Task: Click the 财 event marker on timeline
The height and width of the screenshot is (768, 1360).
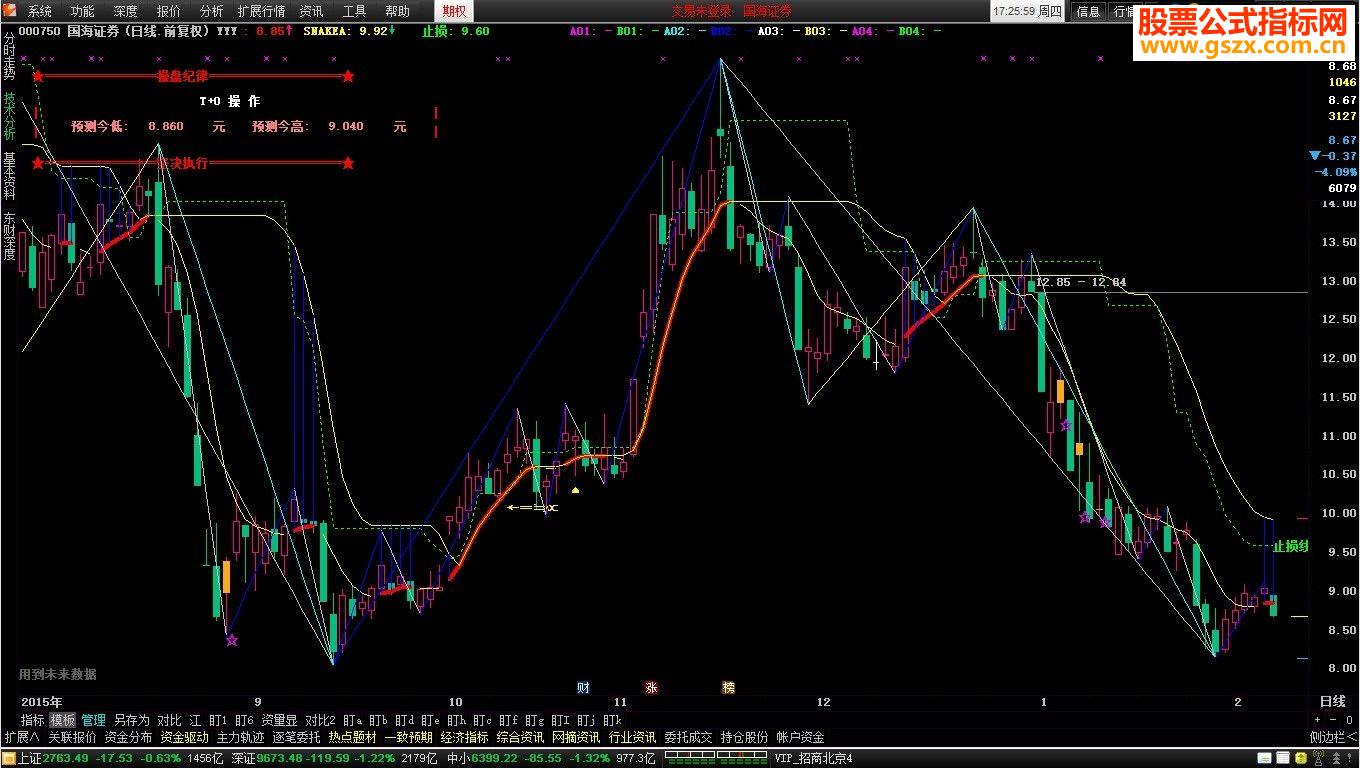Action: [x=583, y=688]
